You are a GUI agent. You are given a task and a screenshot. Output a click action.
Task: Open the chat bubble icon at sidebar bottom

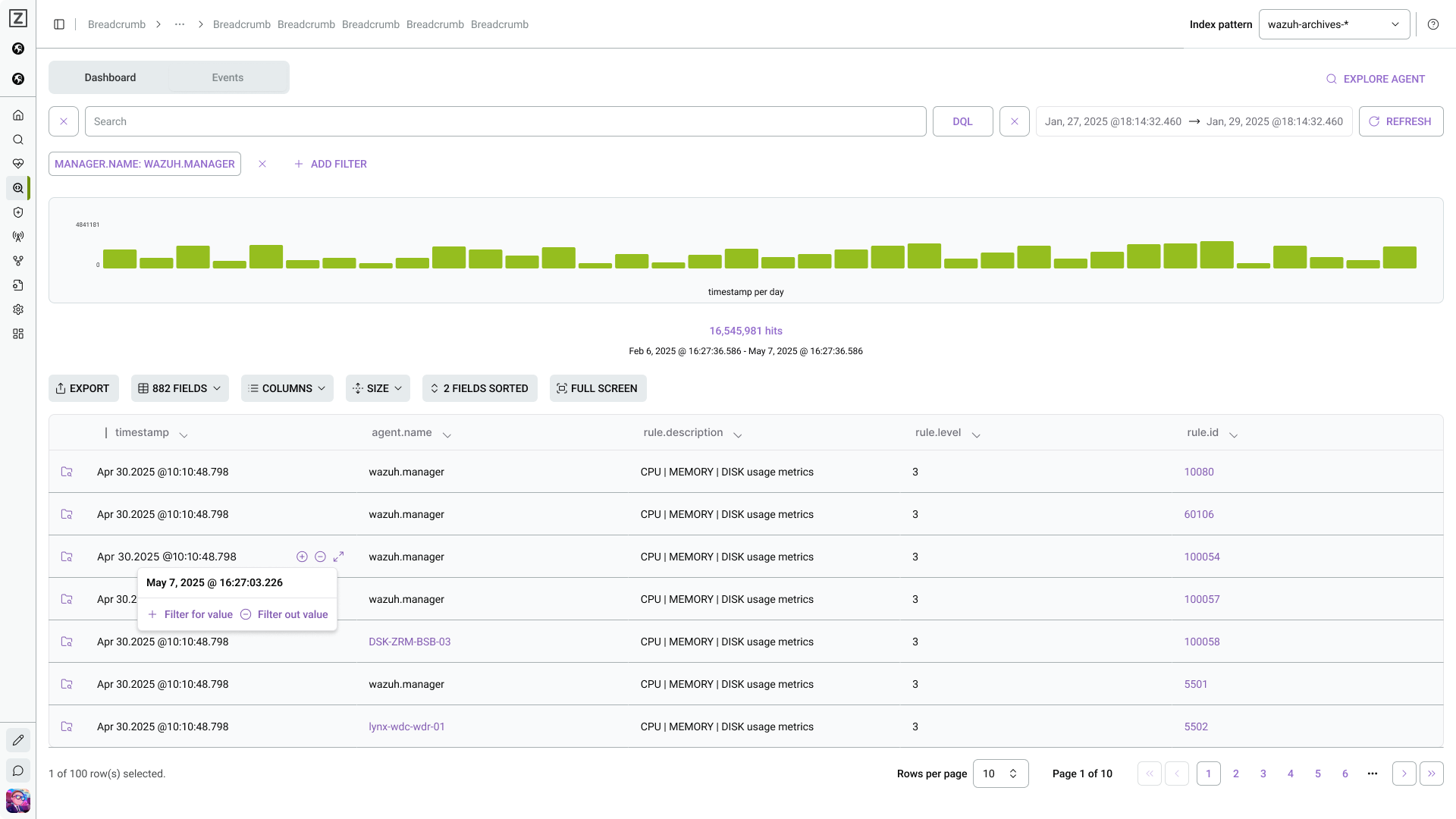[x=18, y=770]
